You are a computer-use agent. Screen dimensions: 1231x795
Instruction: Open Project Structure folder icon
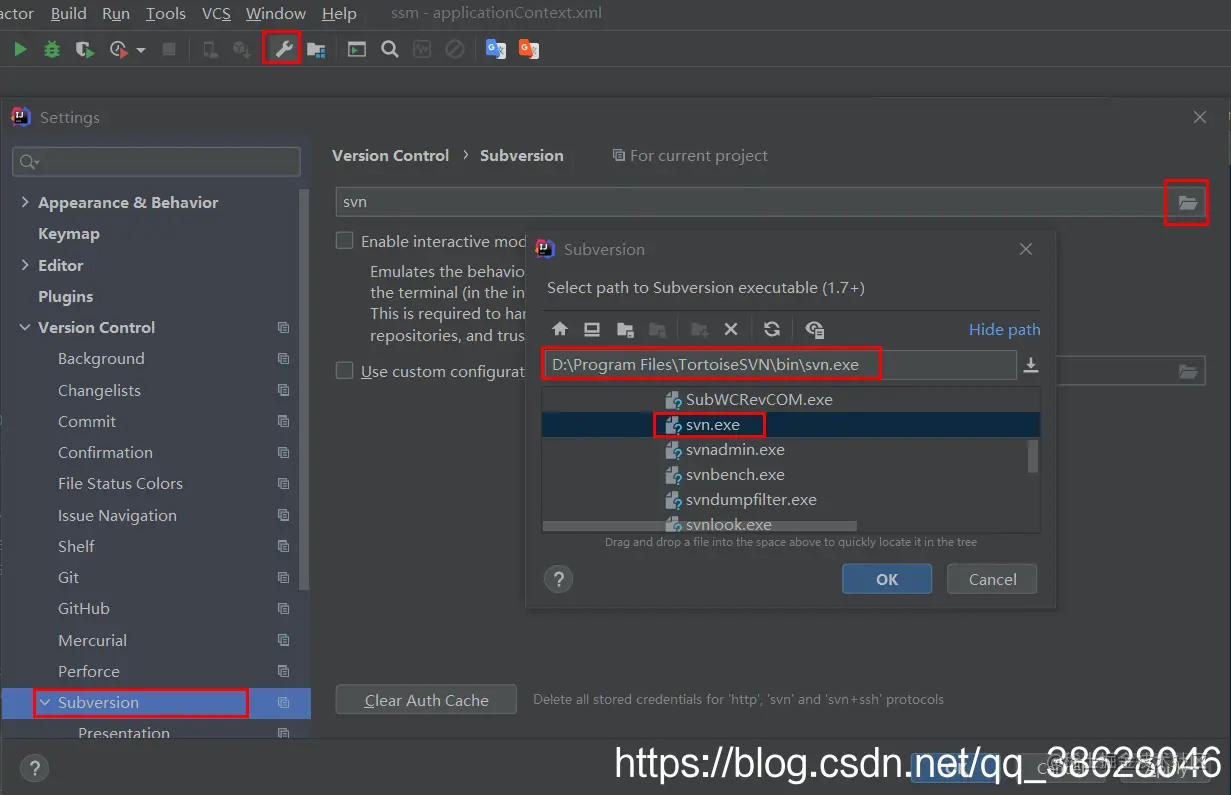(316, 49)
